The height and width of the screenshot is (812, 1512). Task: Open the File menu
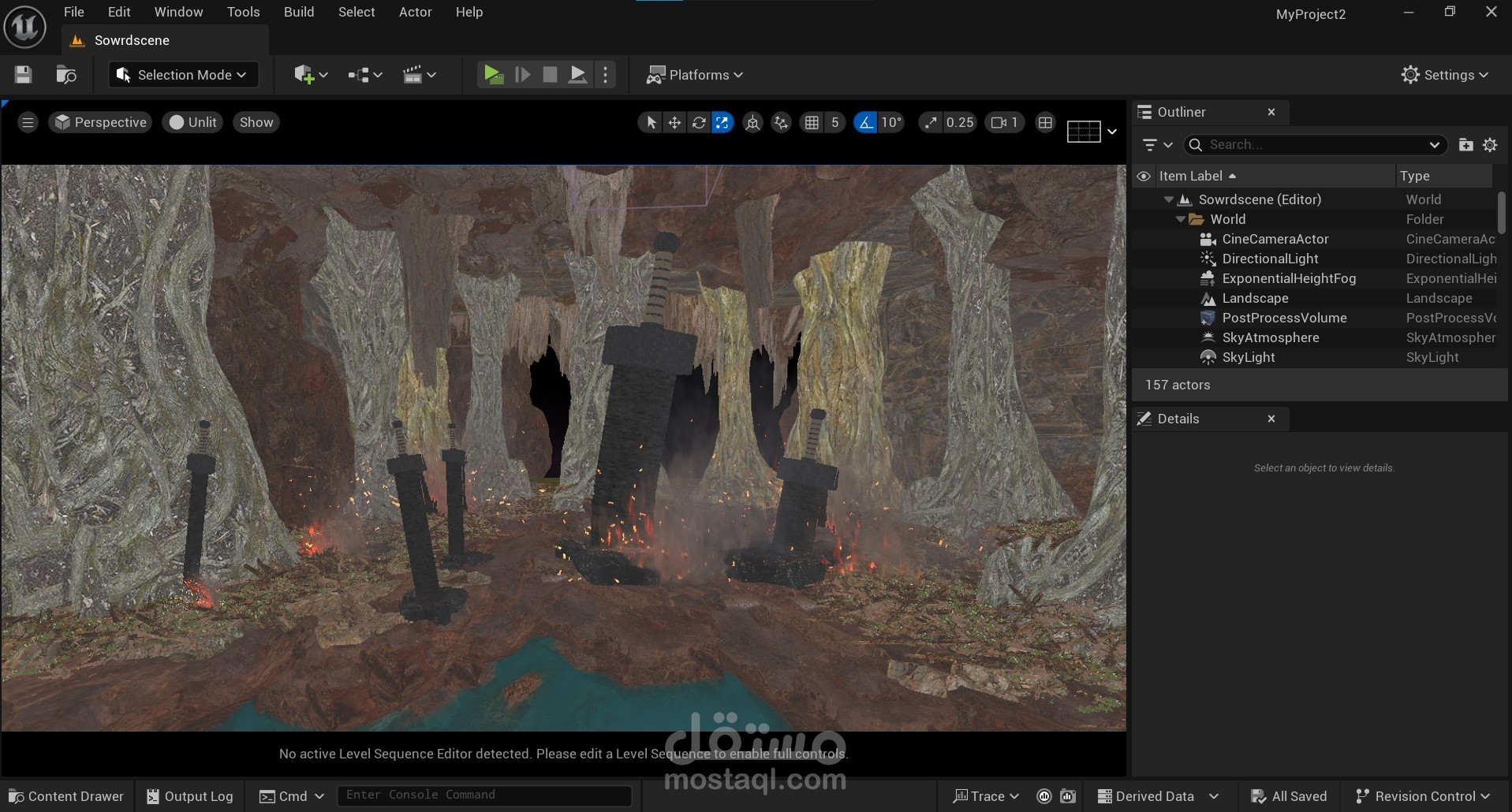pyautogui.click(x=73, y=12)
